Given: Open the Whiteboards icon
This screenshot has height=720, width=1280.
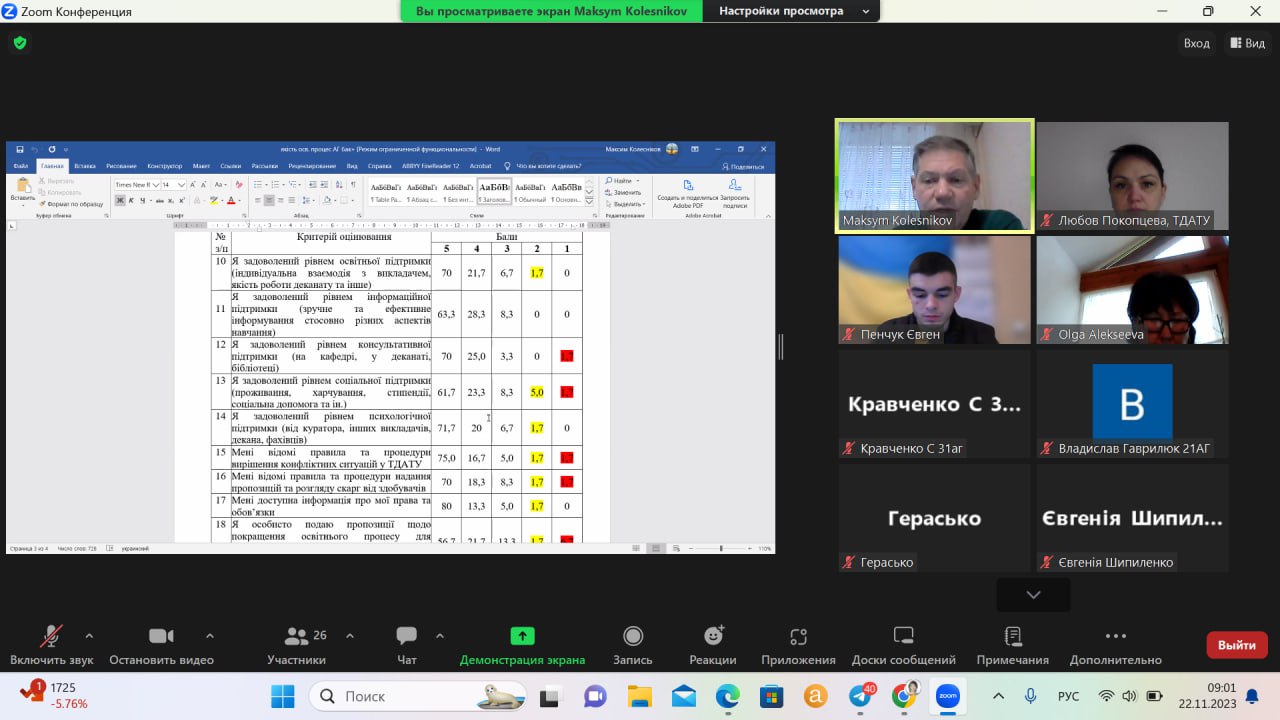Looking at the screenshot, I should click(903, 637).
